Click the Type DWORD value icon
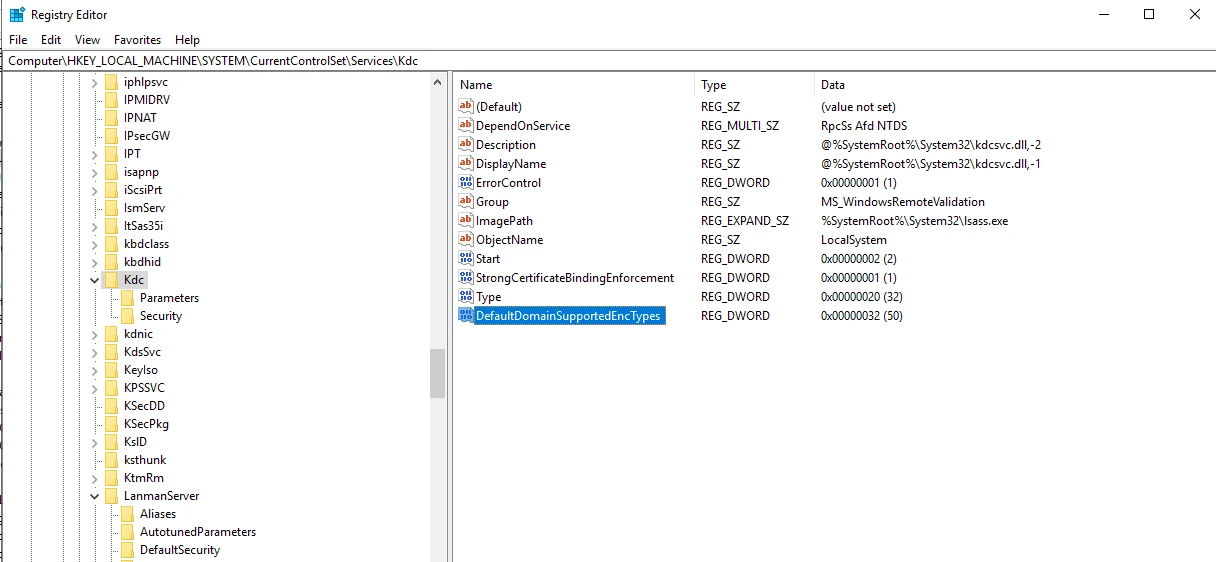 click(x=465, y=296)
